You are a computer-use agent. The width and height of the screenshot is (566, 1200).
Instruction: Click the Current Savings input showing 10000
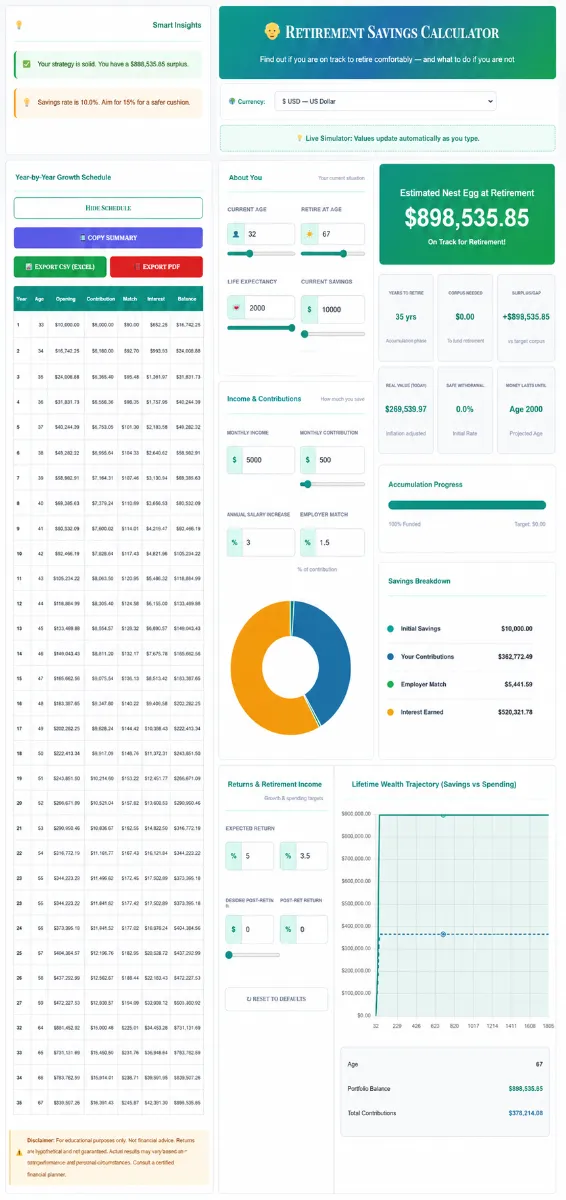click(341, 310)
